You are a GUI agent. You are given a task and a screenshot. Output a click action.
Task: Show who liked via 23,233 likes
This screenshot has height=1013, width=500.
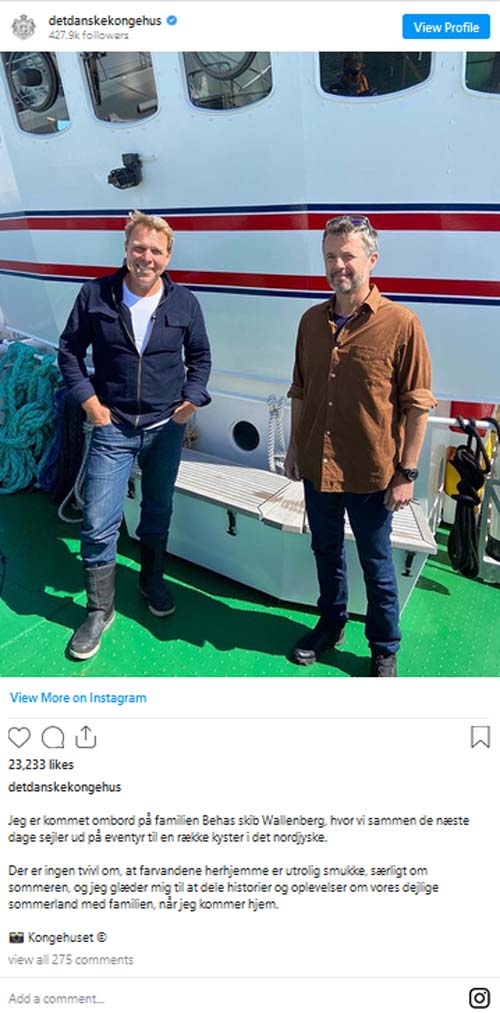(x=41, y=765)
